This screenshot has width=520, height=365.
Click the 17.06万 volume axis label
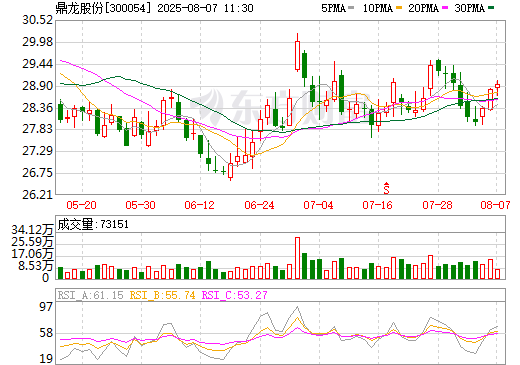[32, 254]
